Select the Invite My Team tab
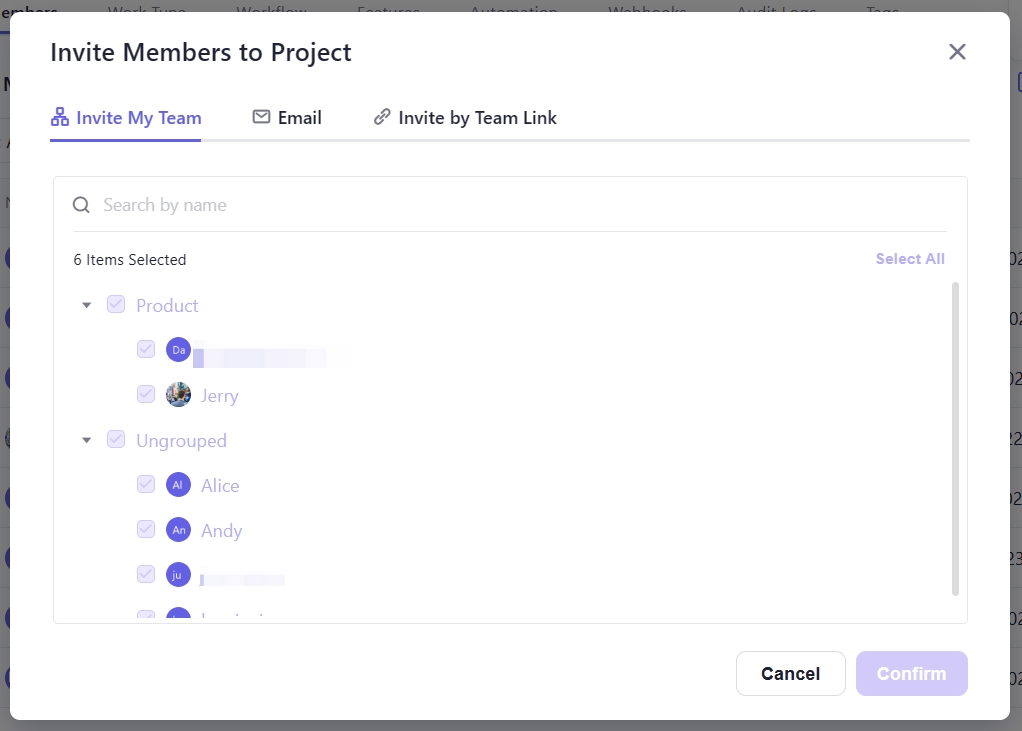 126,118
